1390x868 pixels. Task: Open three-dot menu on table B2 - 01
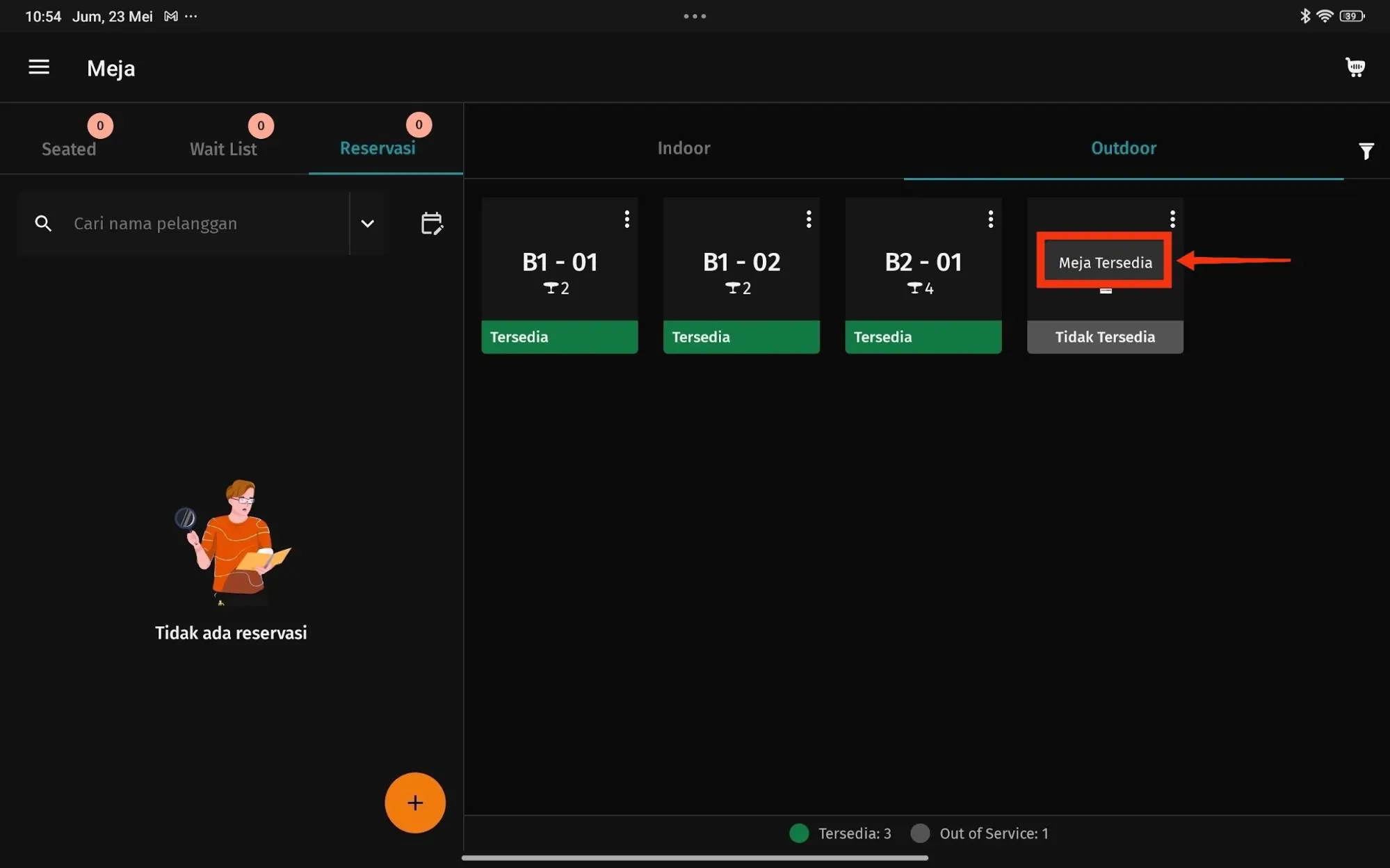(990, 219)
